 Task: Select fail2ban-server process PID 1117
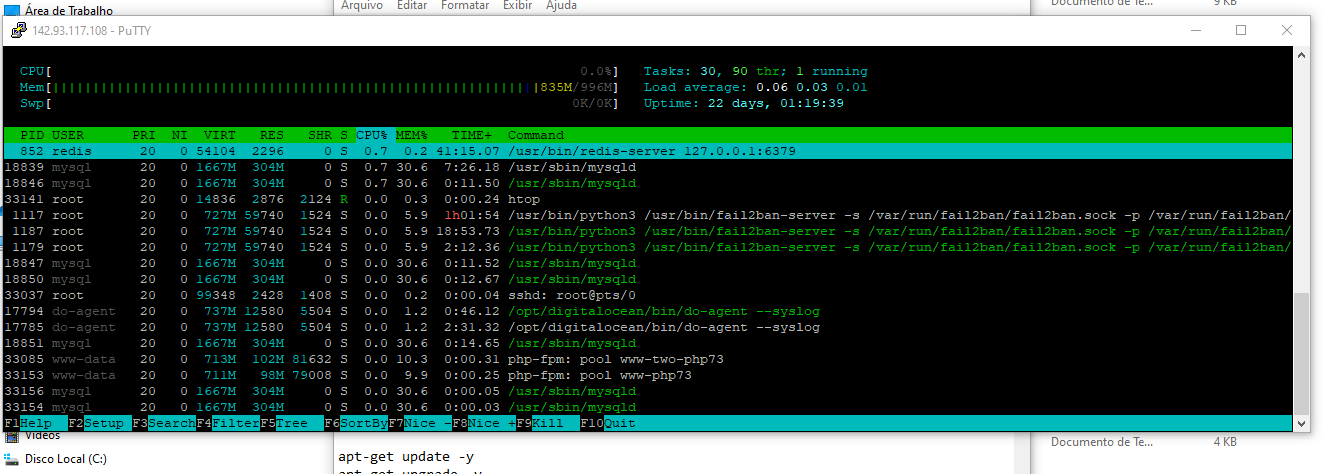pyautogui.click(x=648, y=215)
